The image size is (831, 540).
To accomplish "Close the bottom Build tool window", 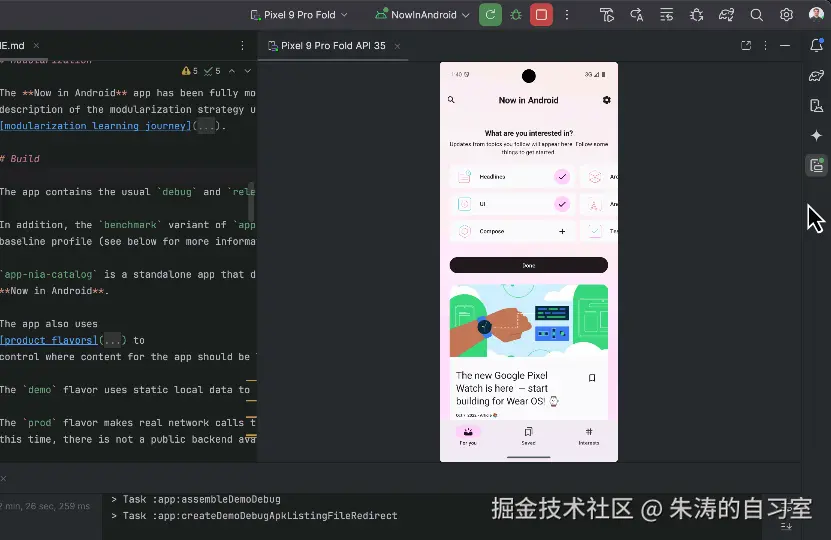I will tap(3, 479).
